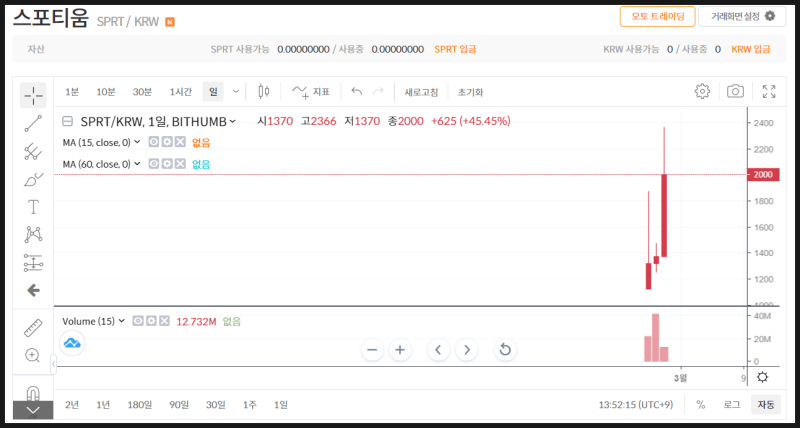Collapse the left toolbar panel handle
The height and width of the screenshot is (428, 800).
54,364
